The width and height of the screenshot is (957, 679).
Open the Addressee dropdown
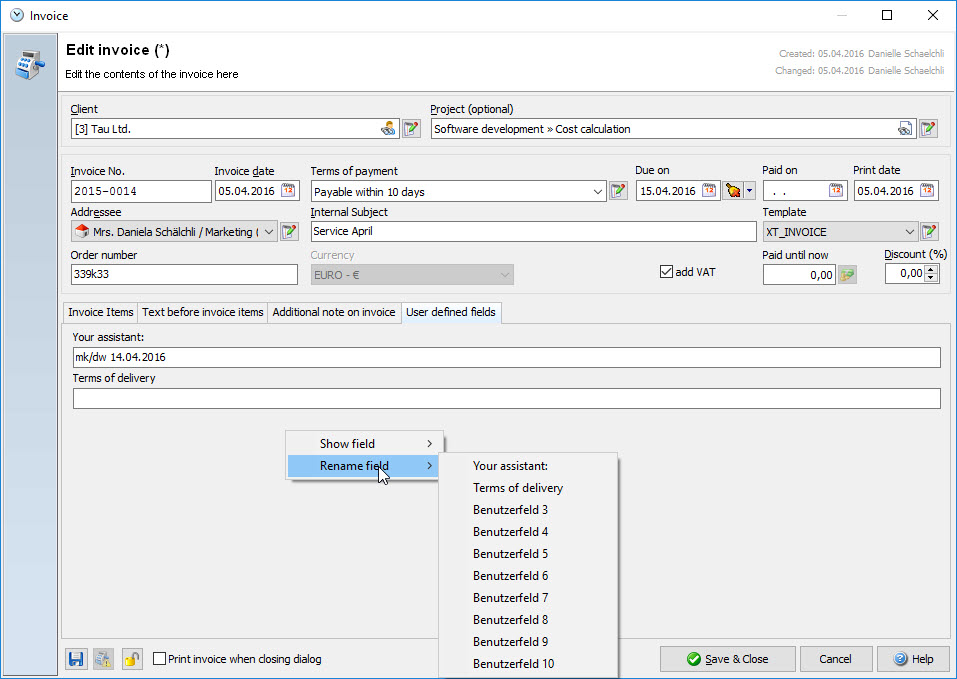point(269,232)
